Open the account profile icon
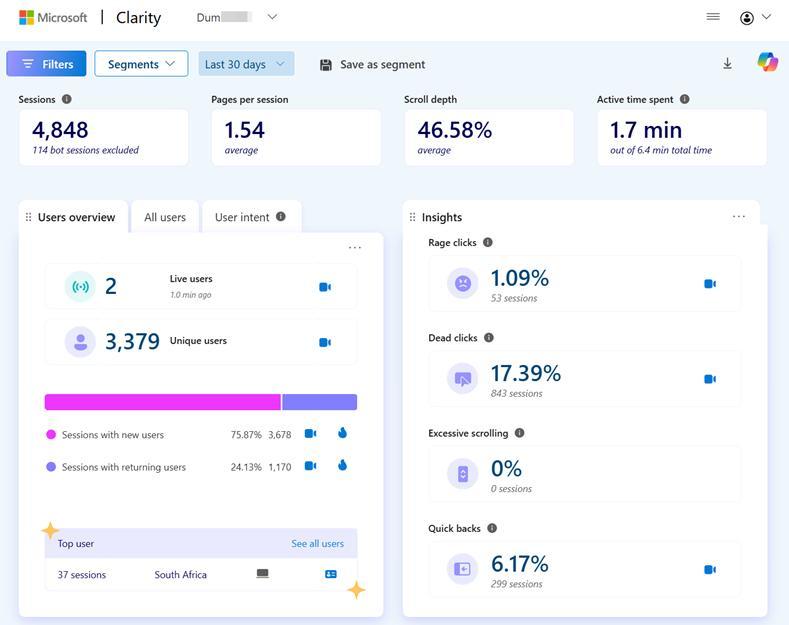 click(x=747, y=18)
